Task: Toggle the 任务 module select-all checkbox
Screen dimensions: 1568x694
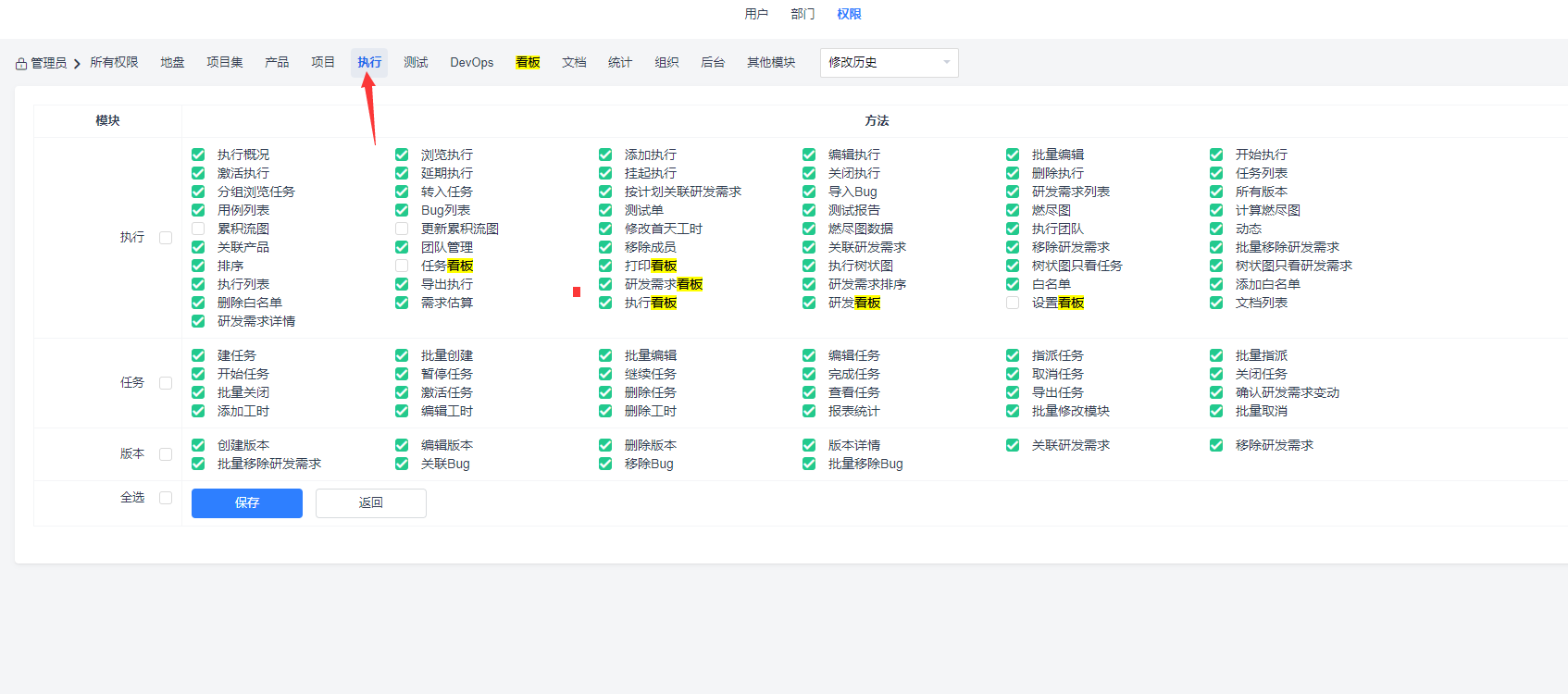Action: (x=166, y=383)
